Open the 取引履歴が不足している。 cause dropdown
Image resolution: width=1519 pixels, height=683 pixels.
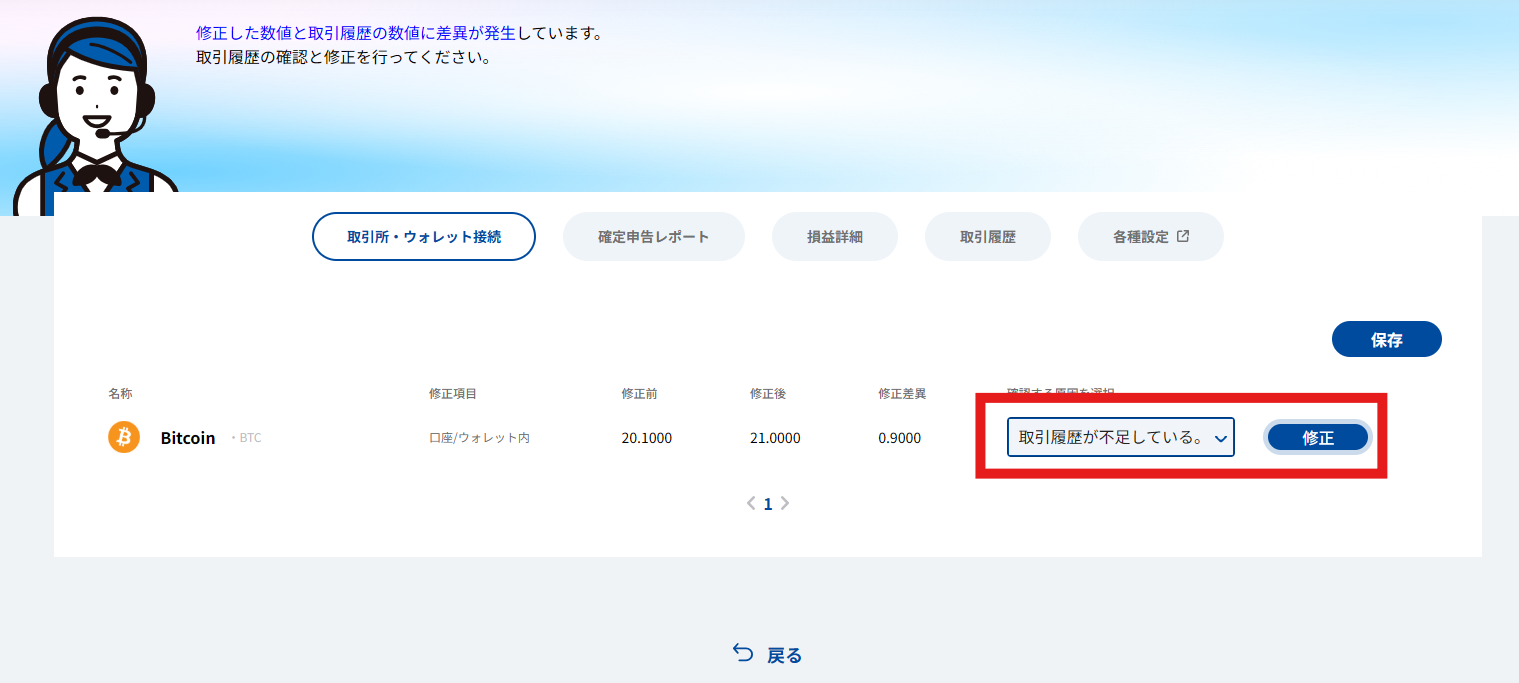[1120, 437]
